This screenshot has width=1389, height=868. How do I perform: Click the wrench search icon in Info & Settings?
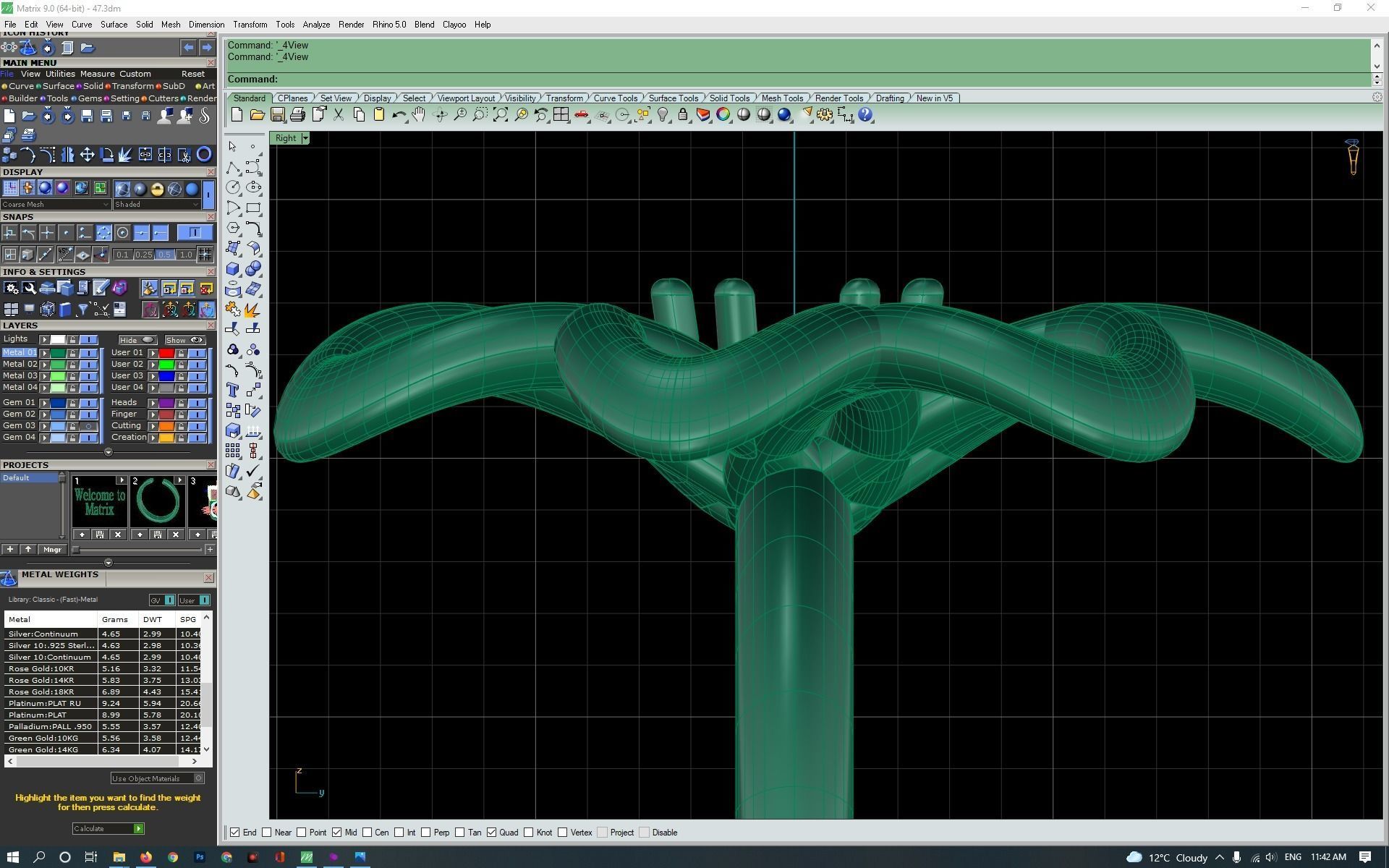[30, 288]
